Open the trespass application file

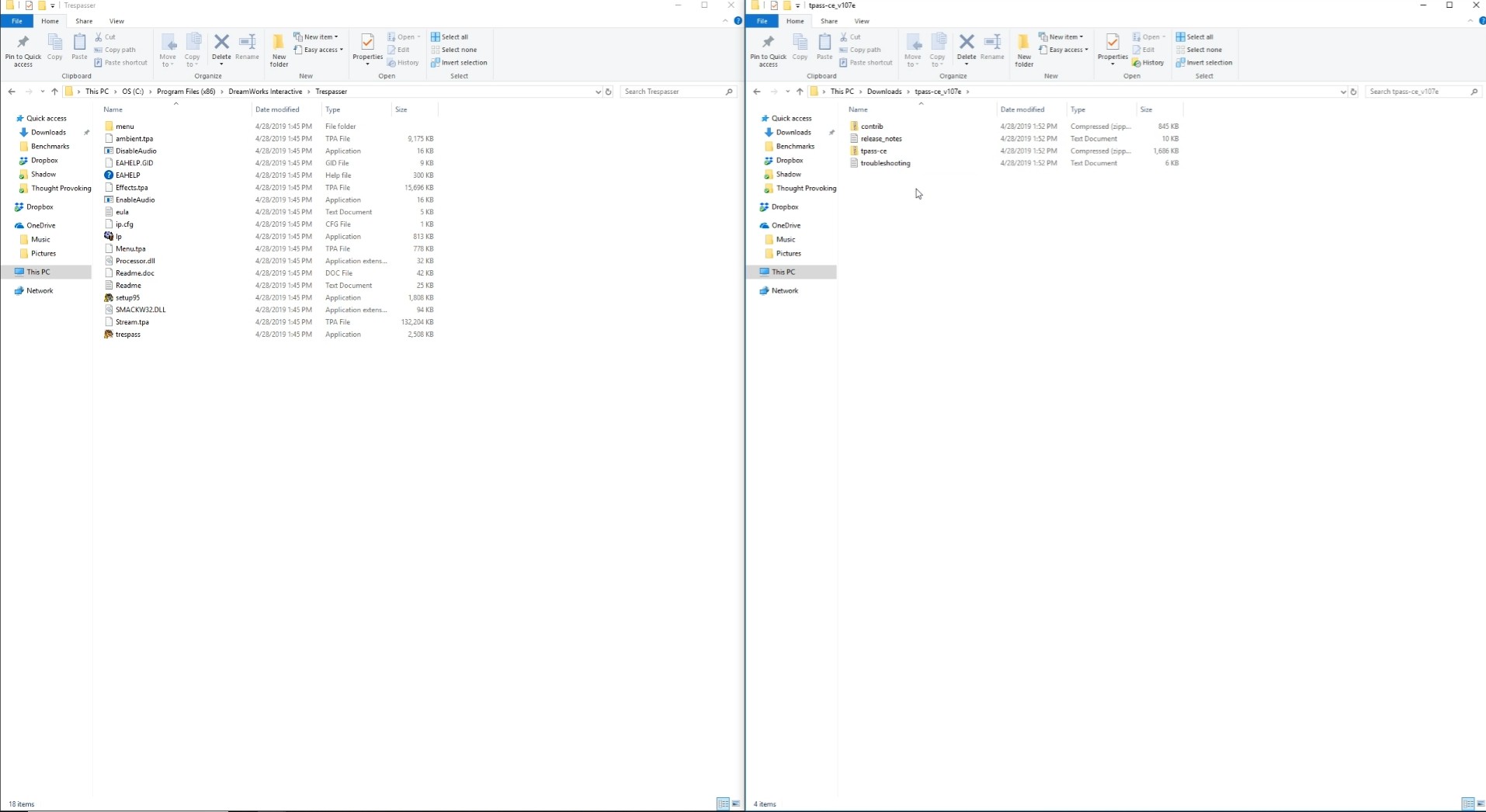point(128,335)
